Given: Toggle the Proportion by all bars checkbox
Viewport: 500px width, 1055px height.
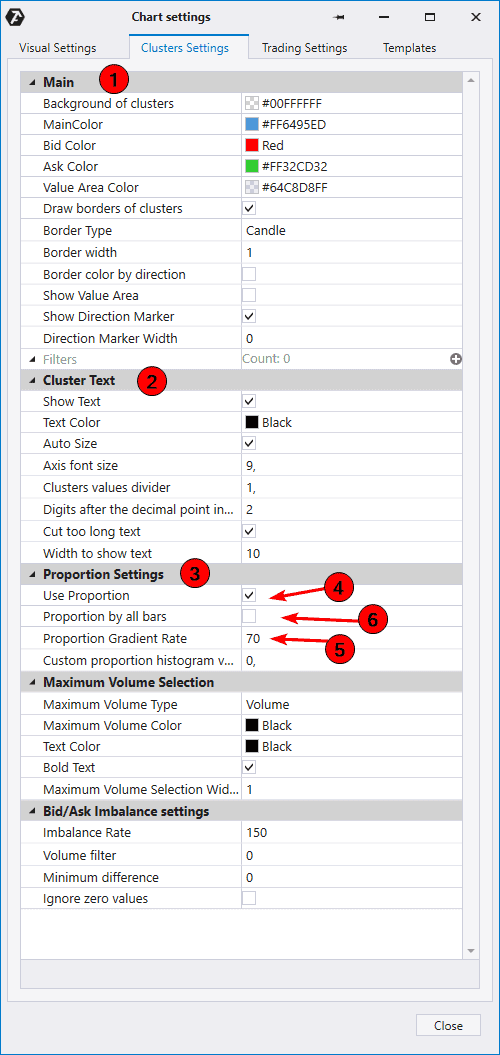Looking at the screenshot, I should (249, 616).
